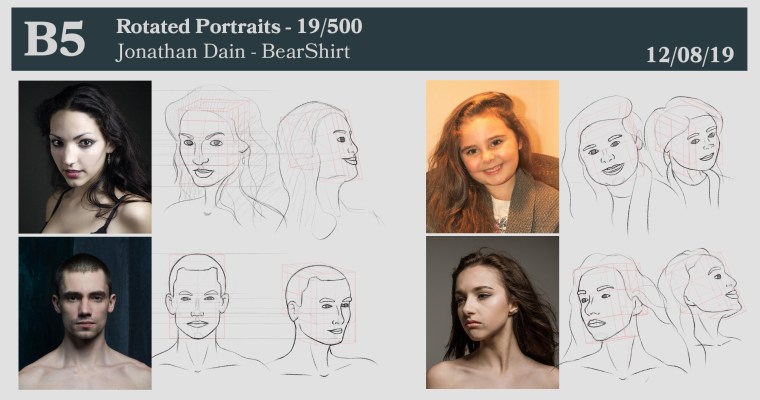Image resolution: width=760 pixels, height=400 pixels.
Task: Click the 'Jonathan Dain - BearShirt' author text
Action: (x=232, y=51)
